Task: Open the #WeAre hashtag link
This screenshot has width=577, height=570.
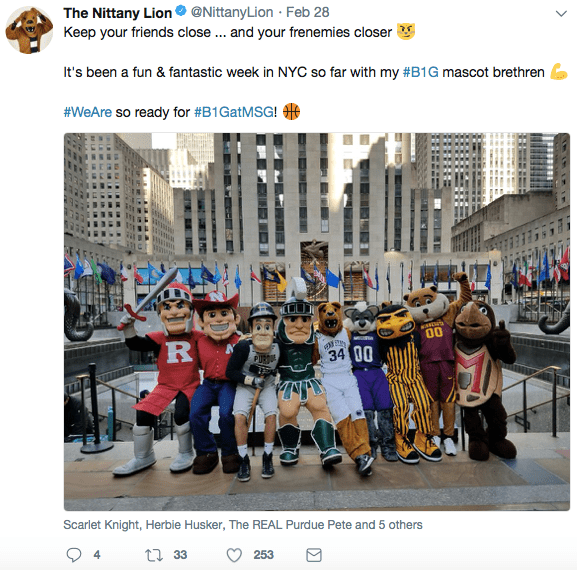Action: pos(88,112)
